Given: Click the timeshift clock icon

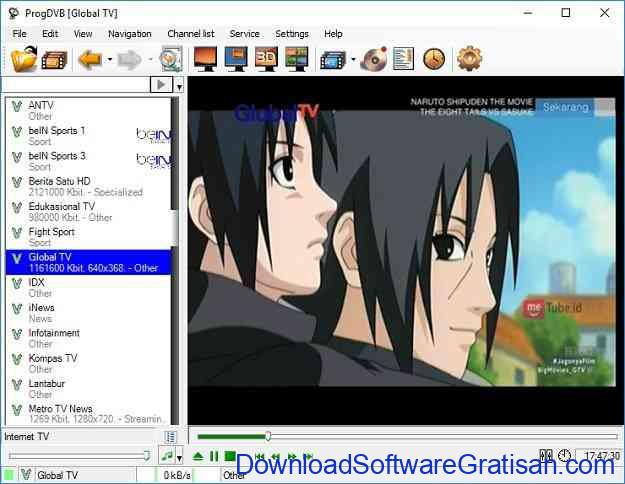Looking at the screenshot, I should (x=564, y=455).
